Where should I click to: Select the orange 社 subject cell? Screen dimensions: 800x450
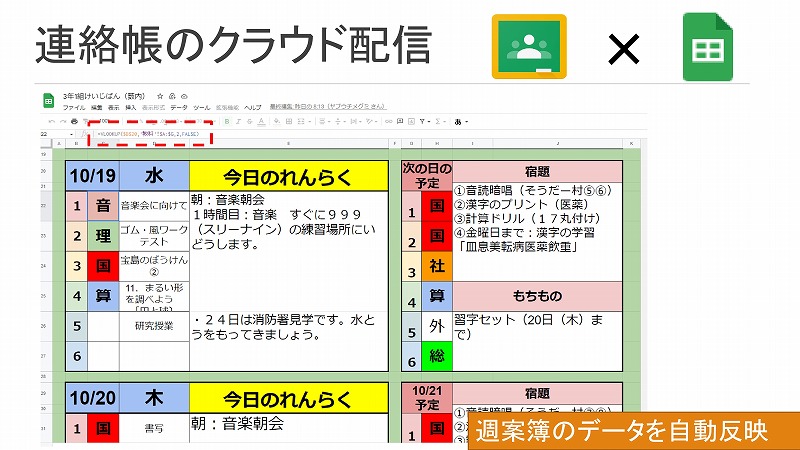437,266
